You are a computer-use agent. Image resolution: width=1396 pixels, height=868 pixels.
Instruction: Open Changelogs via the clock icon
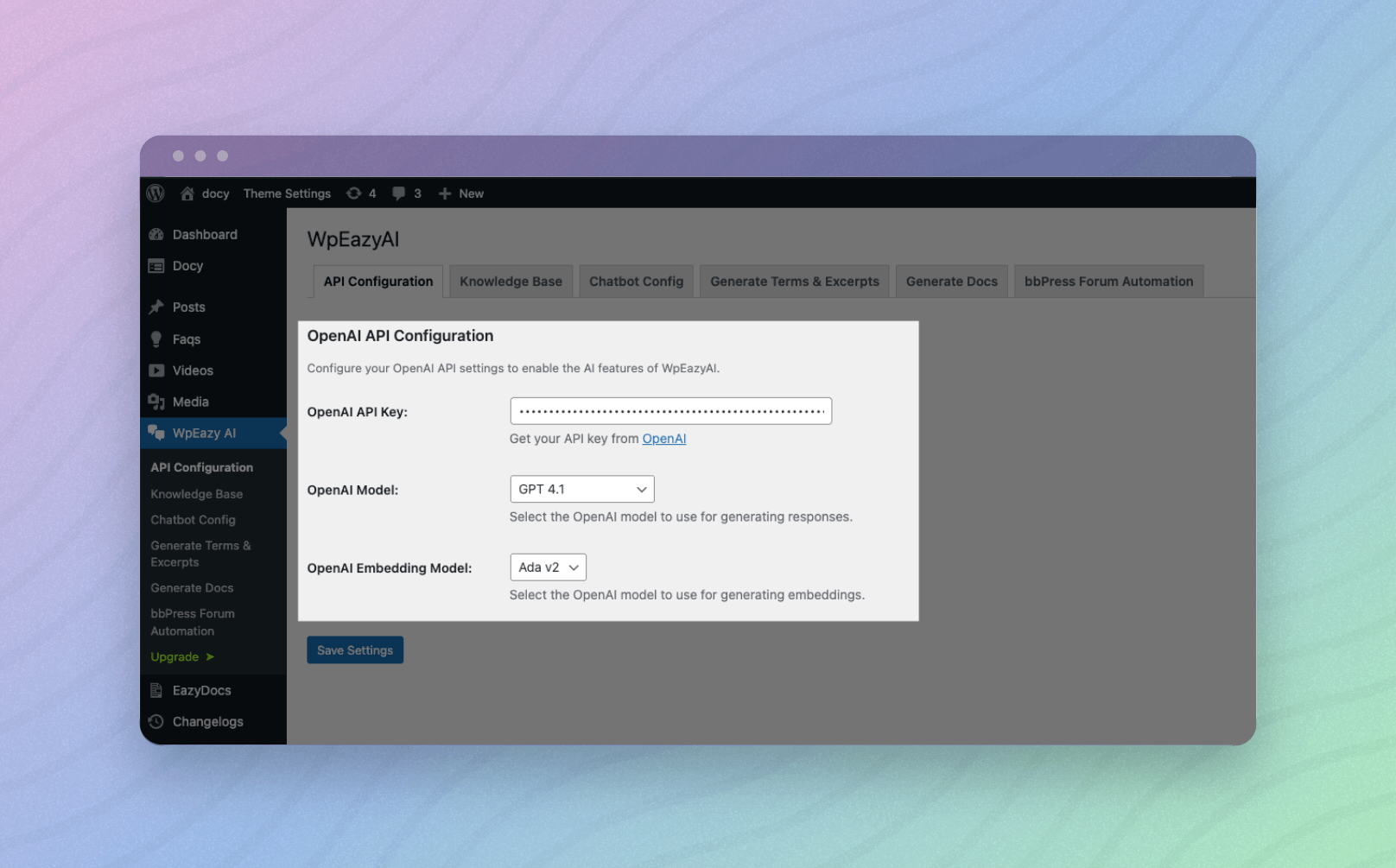tap(155, 721)
